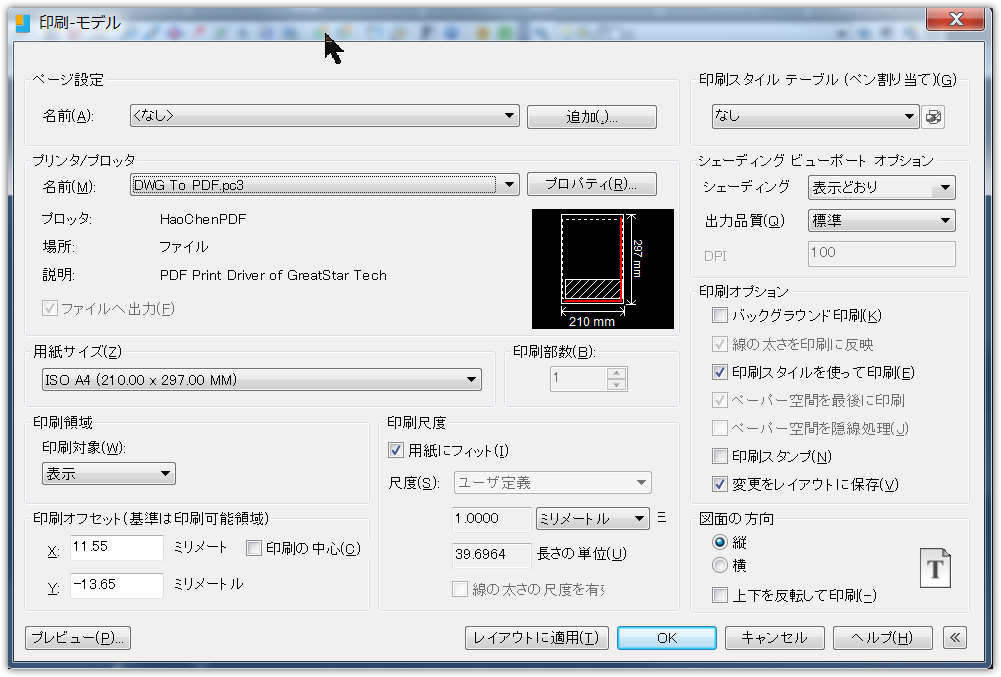The width and height of the screenshot is (1001, 677).
Task: Open the printer name DWG To PDF.pc3 dropdown
Action: click(x=325, y=185)
